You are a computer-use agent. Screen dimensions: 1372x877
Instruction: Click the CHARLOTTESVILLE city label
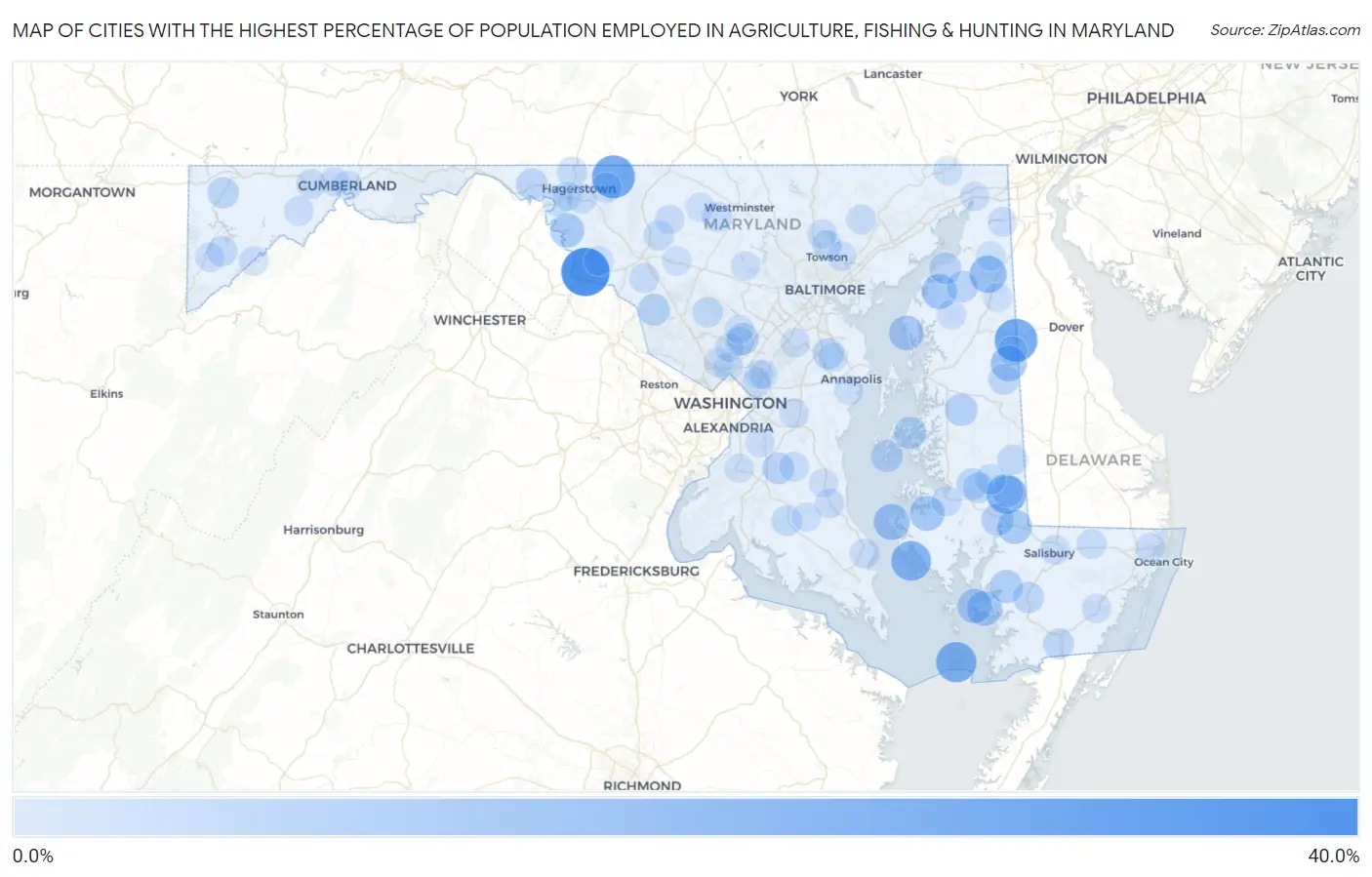coord(410,648)
